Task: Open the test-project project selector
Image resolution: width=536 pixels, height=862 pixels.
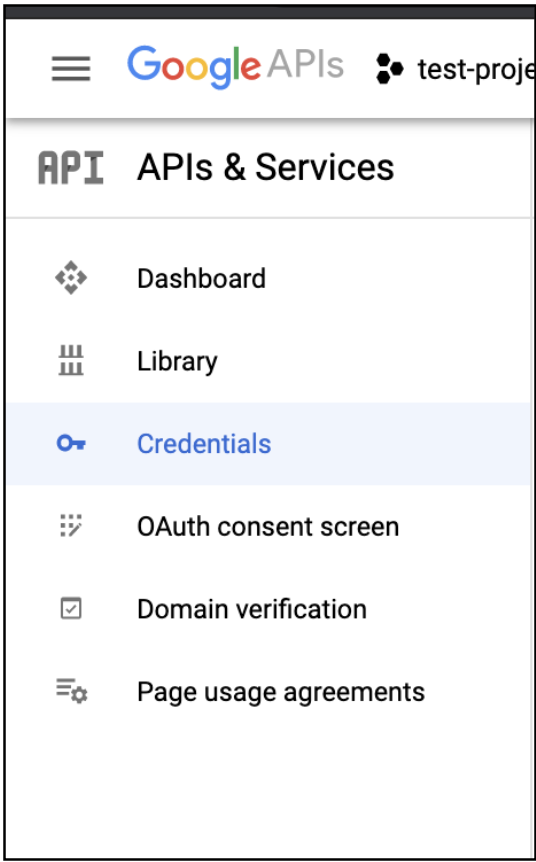Action: [x=476, y=70]
